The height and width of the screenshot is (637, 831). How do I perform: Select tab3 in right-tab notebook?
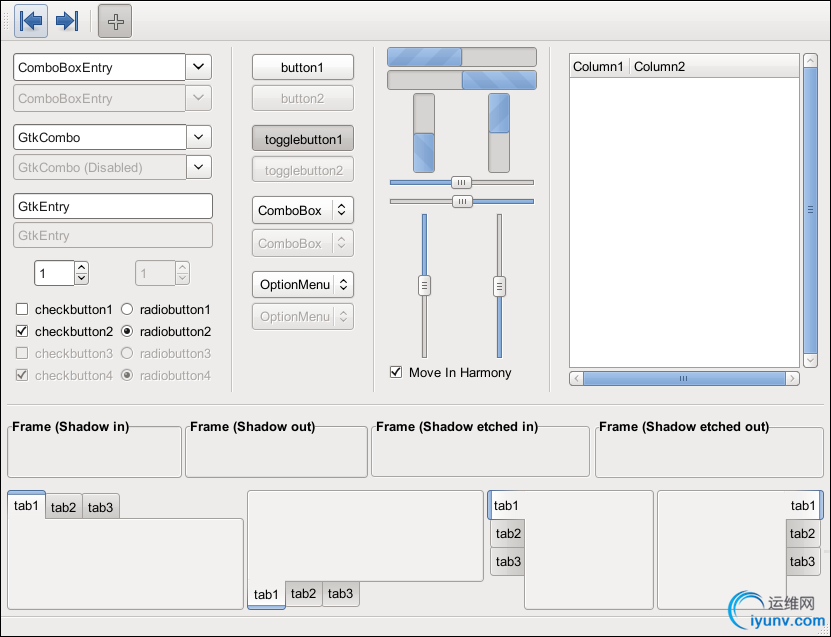[x=802, y=561]
